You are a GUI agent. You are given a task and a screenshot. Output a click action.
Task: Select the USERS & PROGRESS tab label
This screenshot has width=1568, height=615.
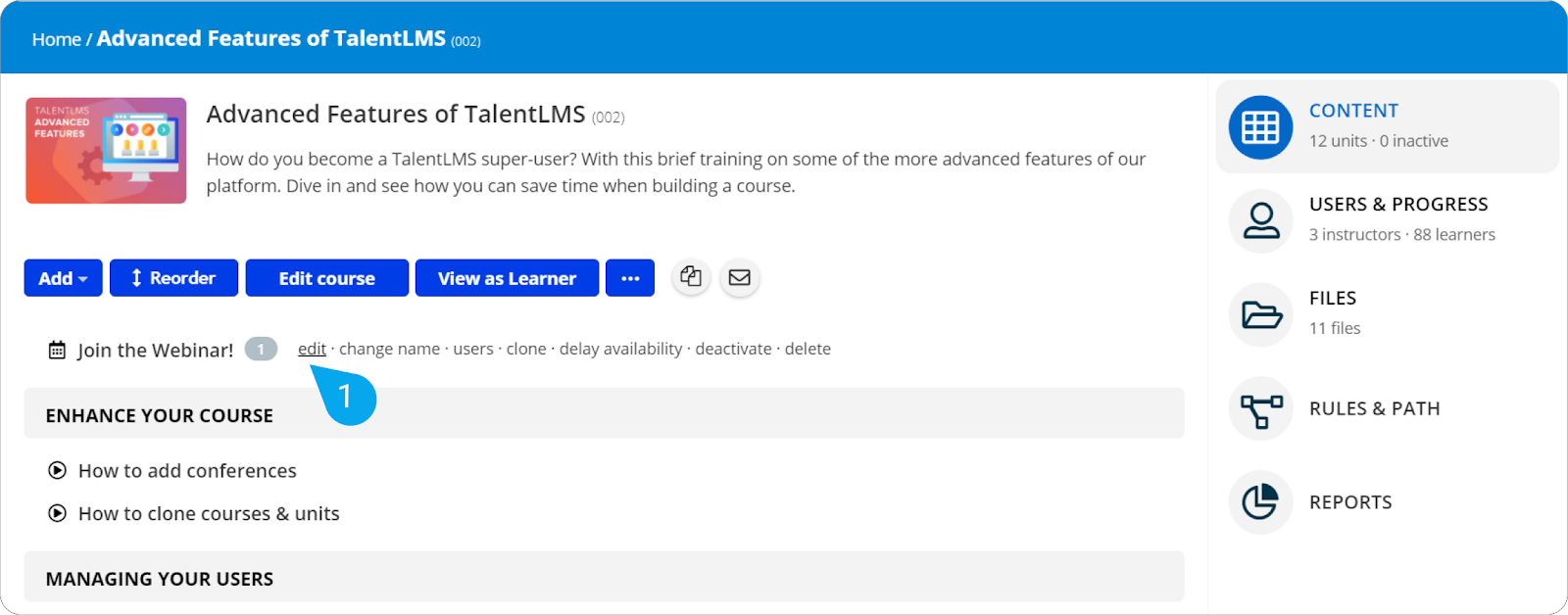pyautogui.click(x=1398, y=205)
